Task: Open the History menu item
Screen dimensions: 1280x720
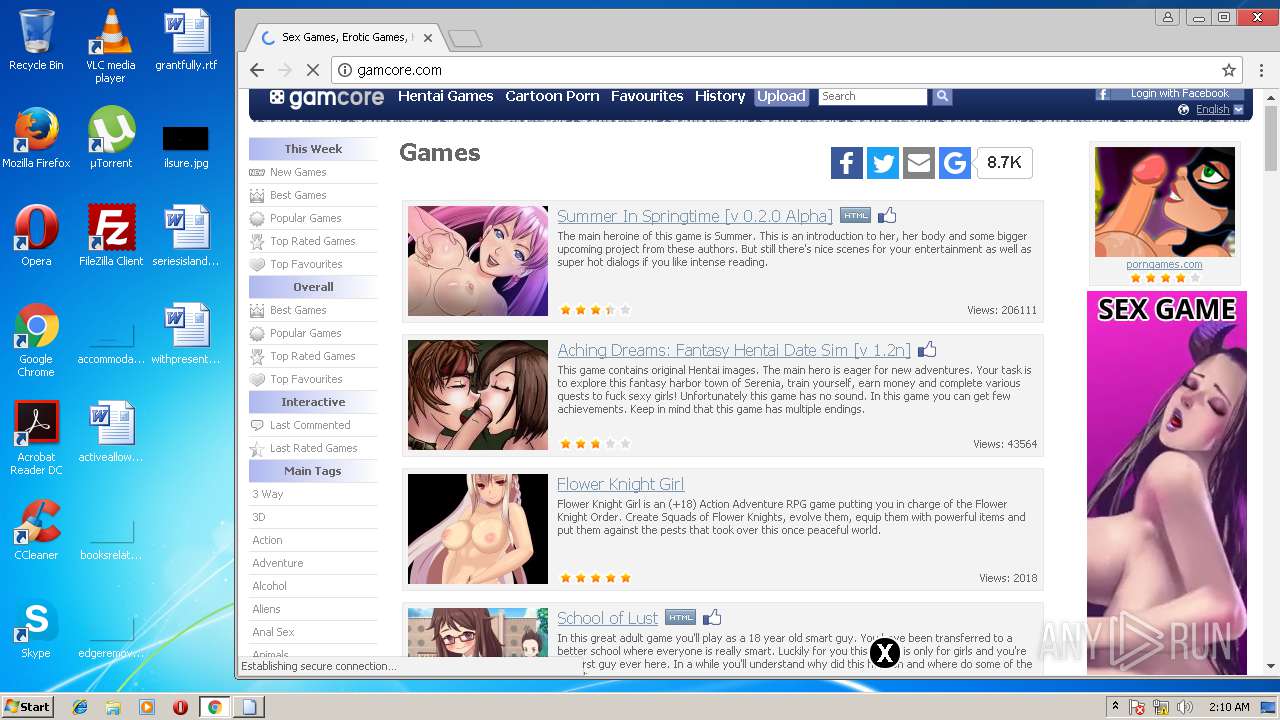Action: pyautogui.click(x=720, y=96)
